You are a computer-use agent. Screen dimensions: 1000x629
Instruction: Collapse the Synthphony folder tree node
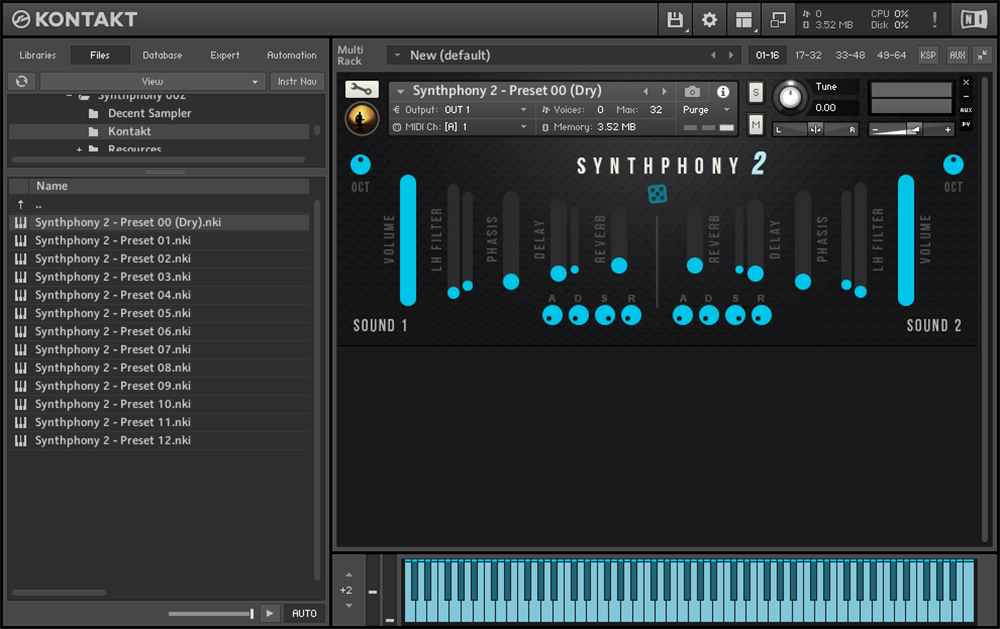[70, 96]
